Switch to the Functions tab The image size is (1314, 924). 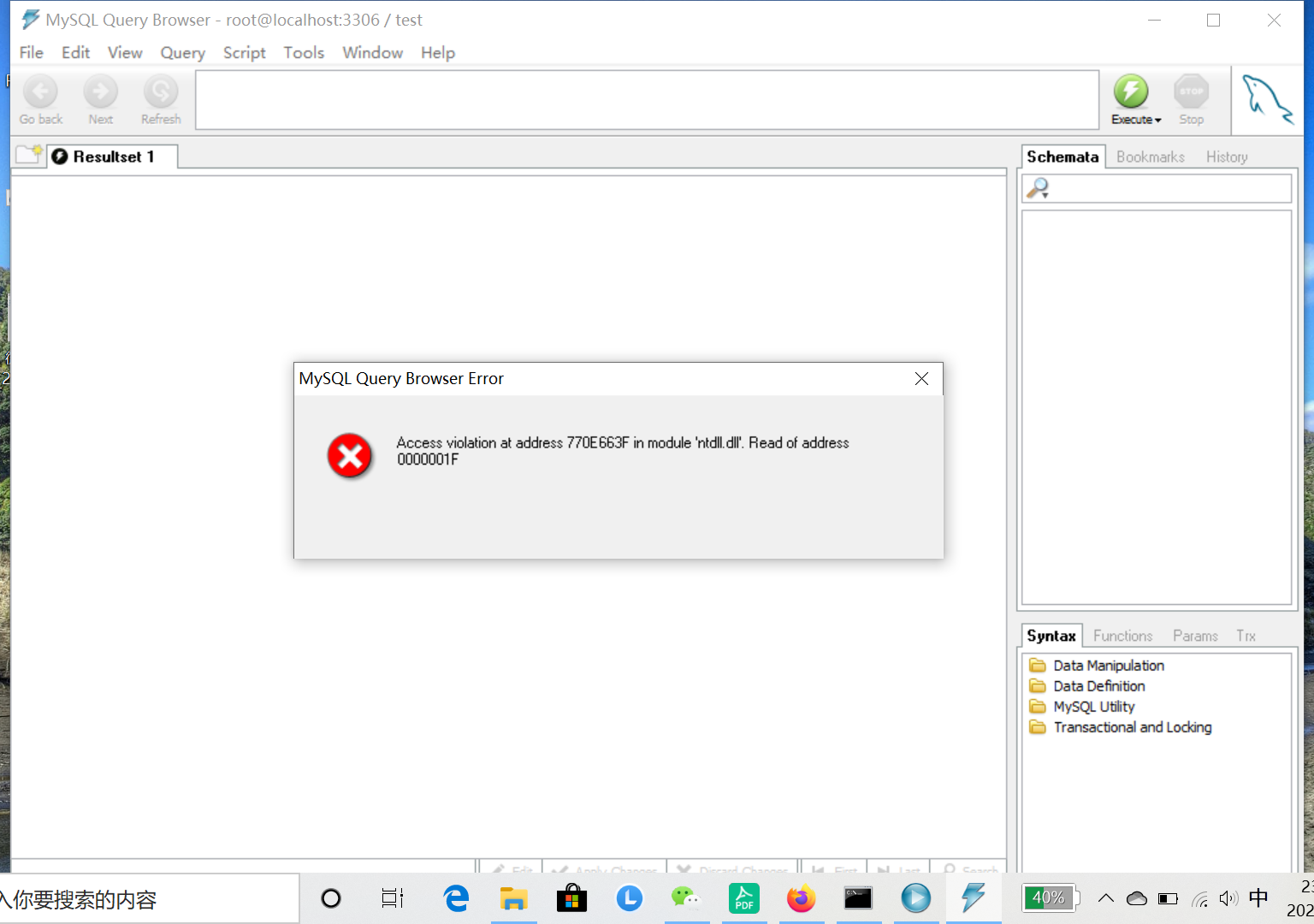pos(1123,636)
